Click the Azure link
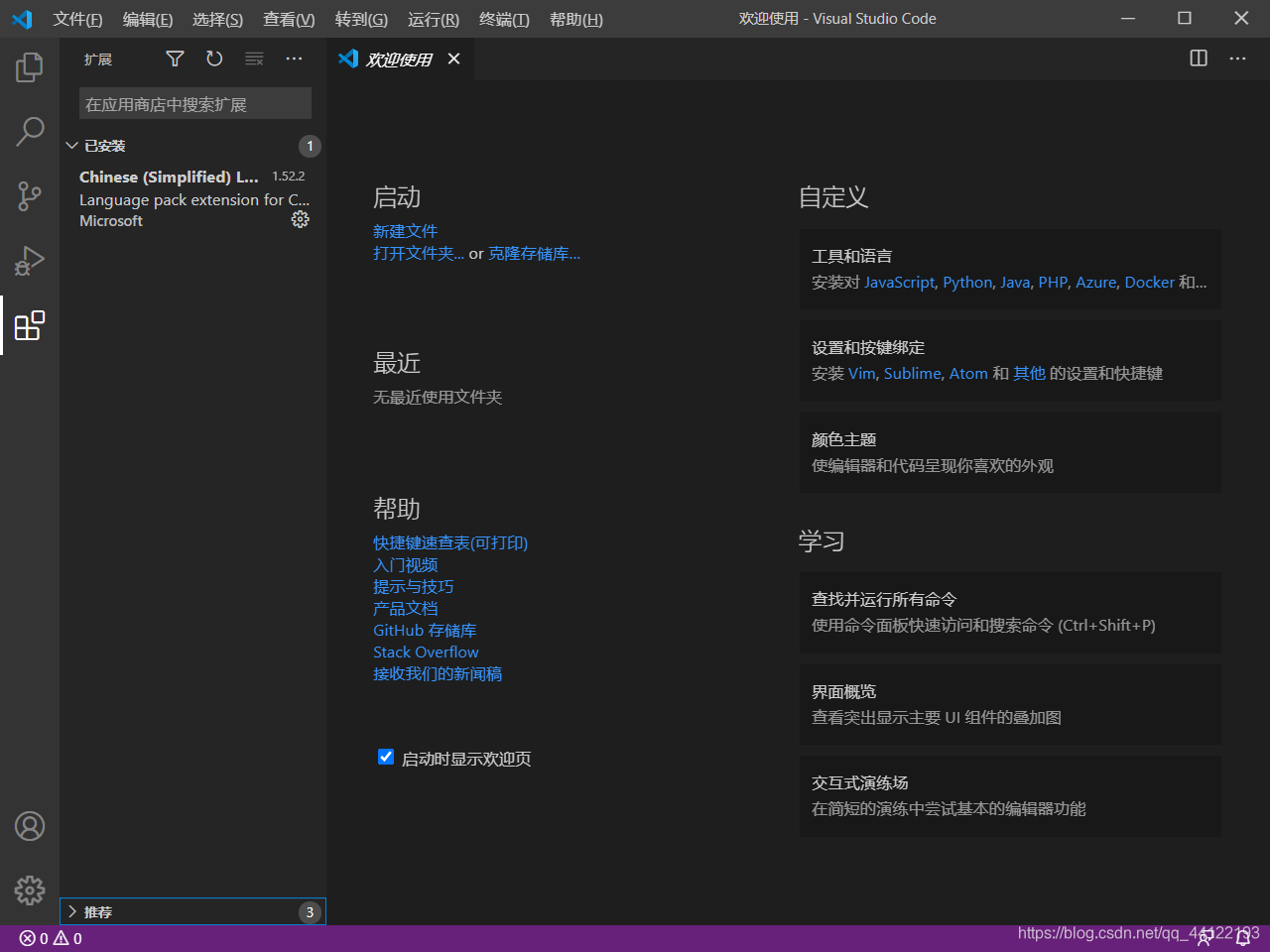Image resolution: width=1270 pixels, height=952 pixels. tap(1096, 282)
